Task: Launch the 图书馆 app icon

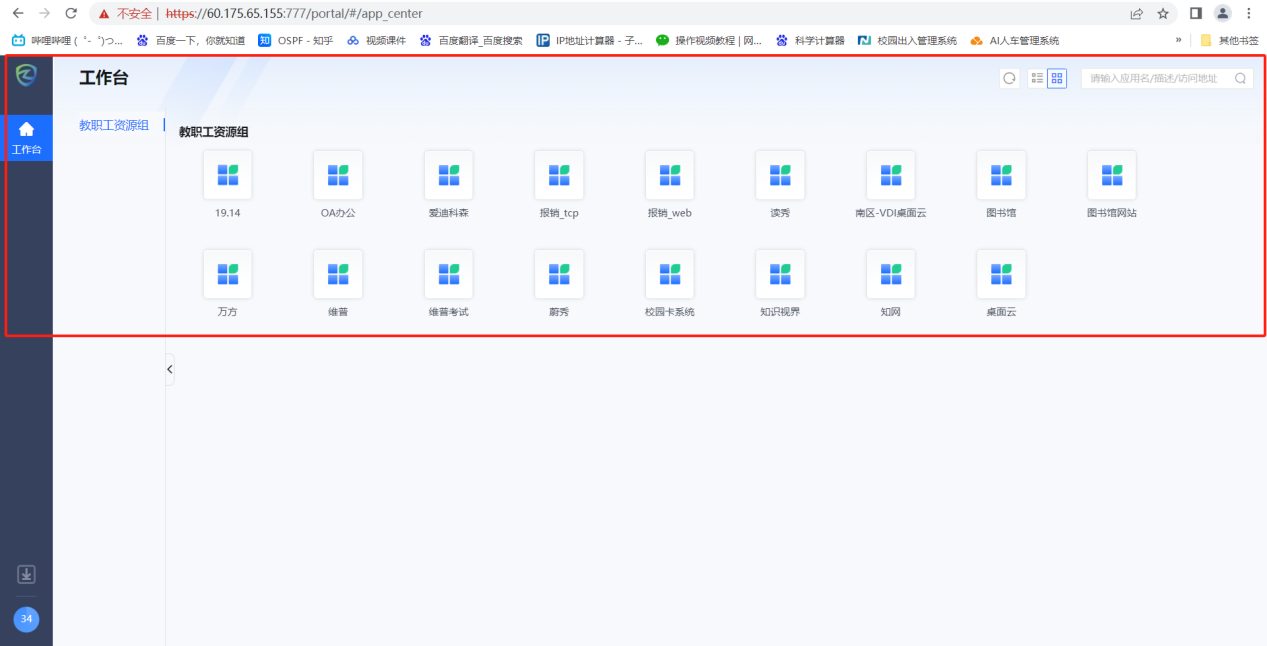Action: click(x=1001, y=176)
